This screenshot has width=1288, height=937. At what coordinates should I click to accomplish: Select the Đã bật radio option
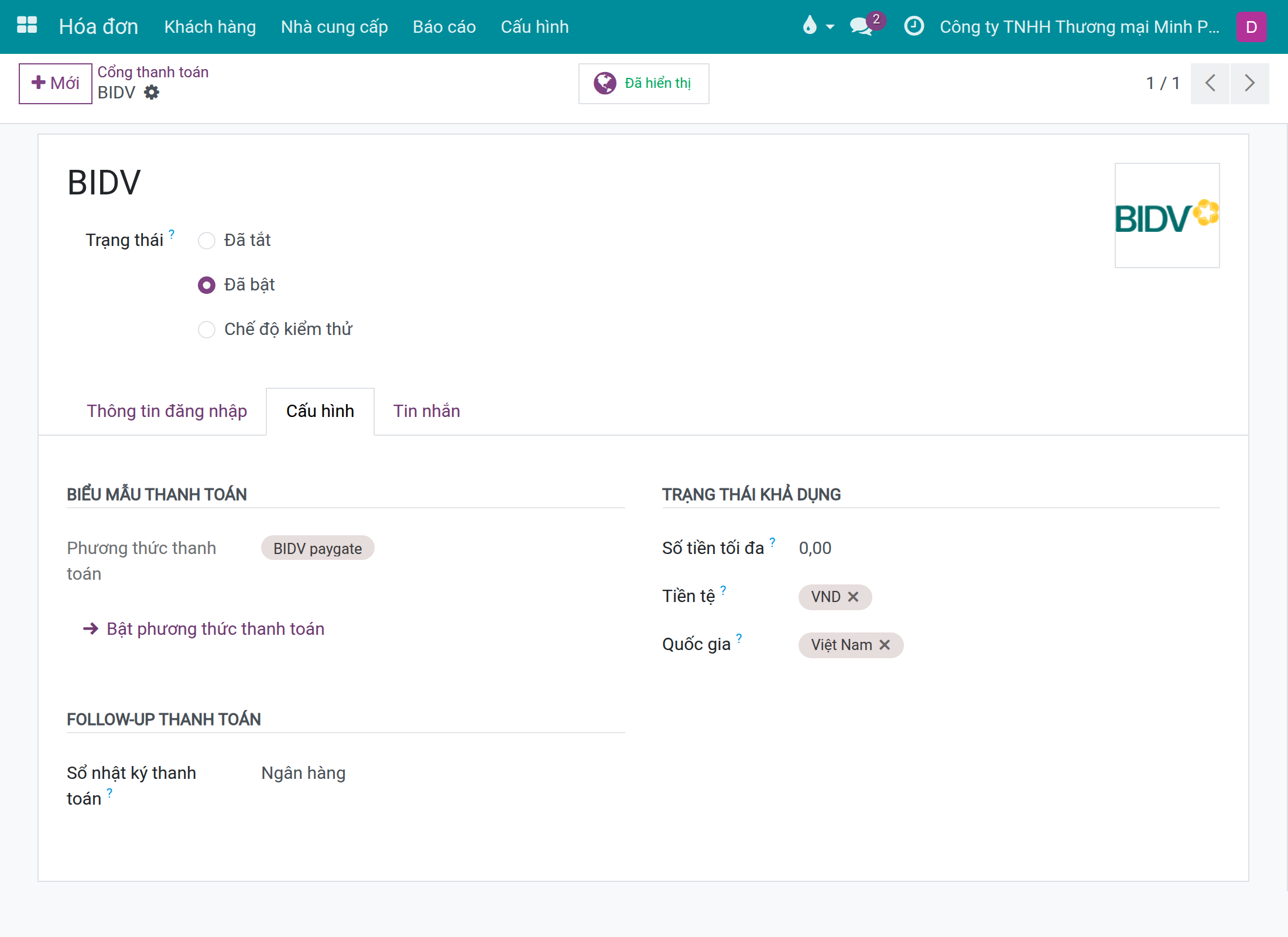coord(207,285)
